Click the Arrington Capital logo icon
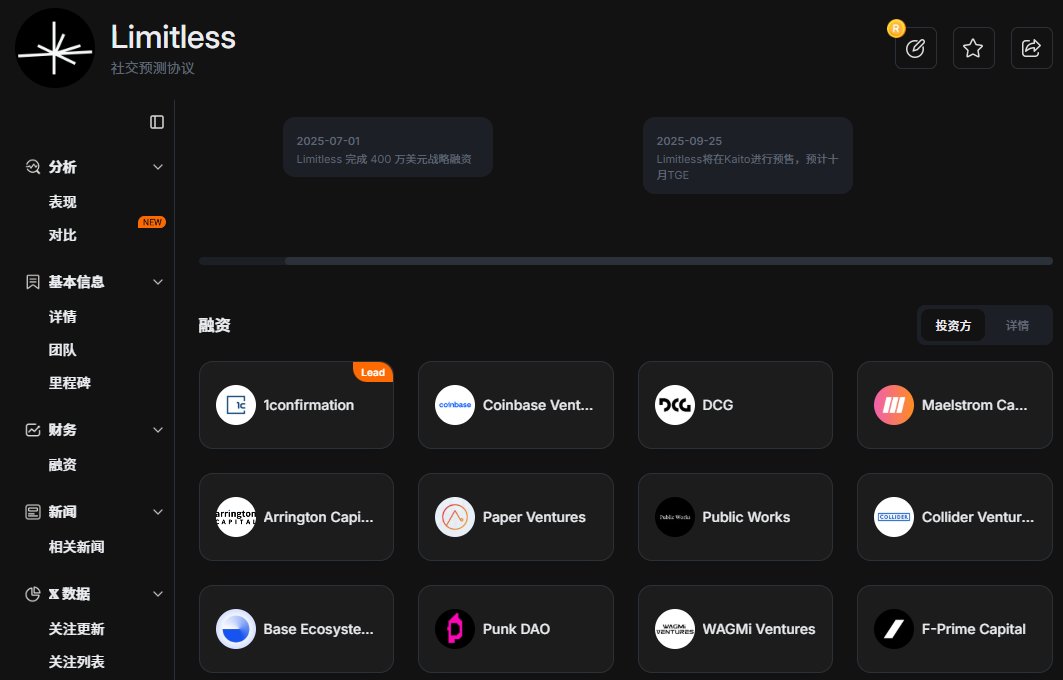 236,517
